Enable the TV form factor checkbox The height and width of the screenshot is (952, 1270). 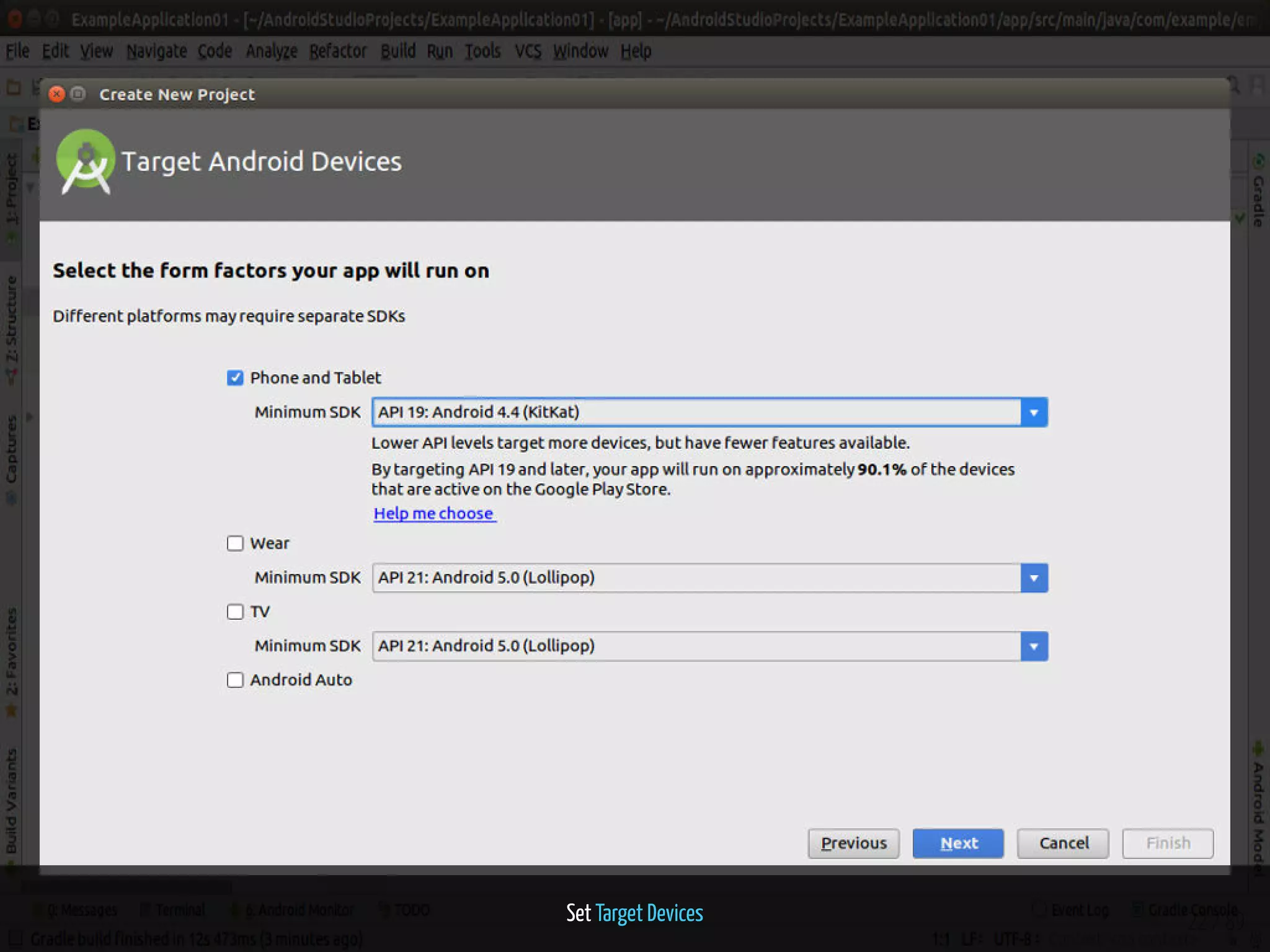235,612
